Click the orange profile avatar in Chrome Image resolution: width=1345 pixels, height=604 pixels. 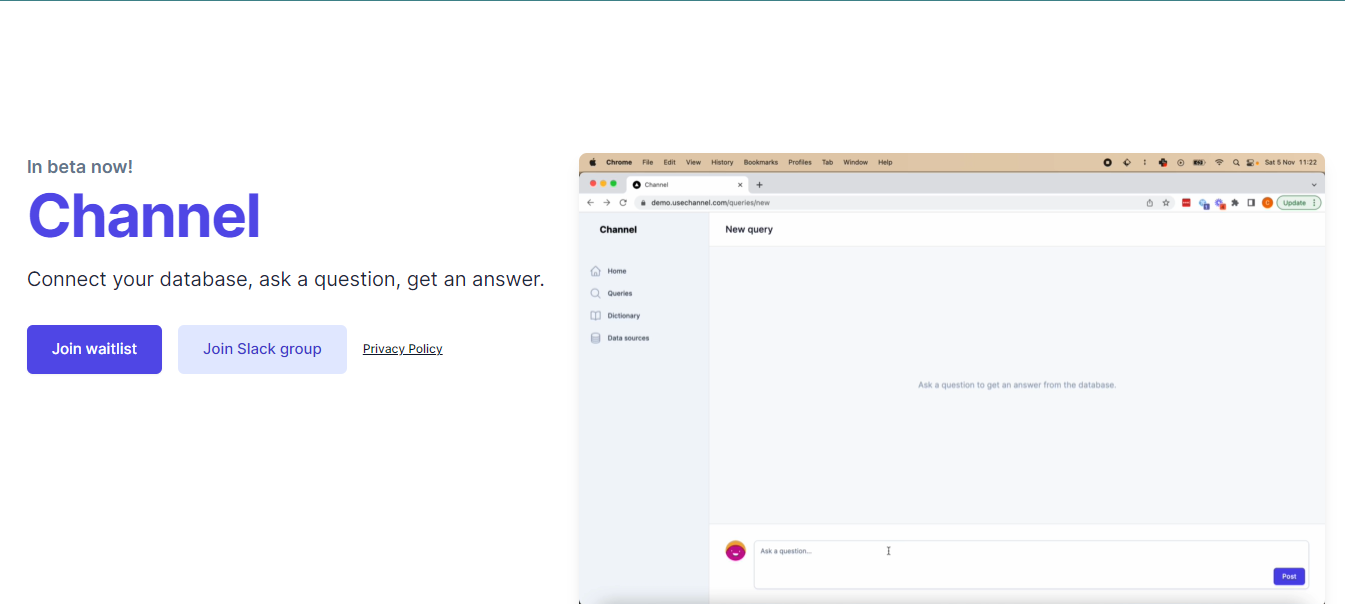pyautogui.click(x=1267, y=202)
